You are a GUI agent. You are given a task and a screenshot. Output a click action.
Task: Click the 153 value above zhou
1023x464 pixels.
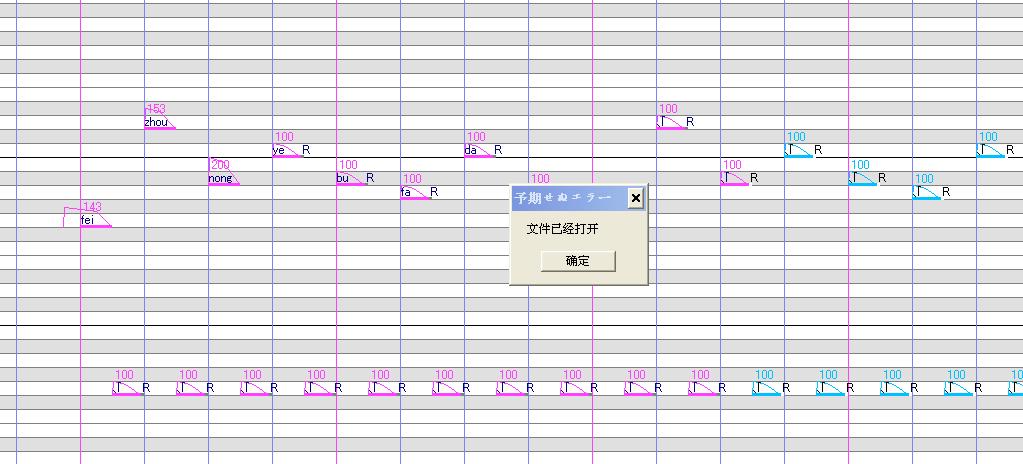(157, 108)
